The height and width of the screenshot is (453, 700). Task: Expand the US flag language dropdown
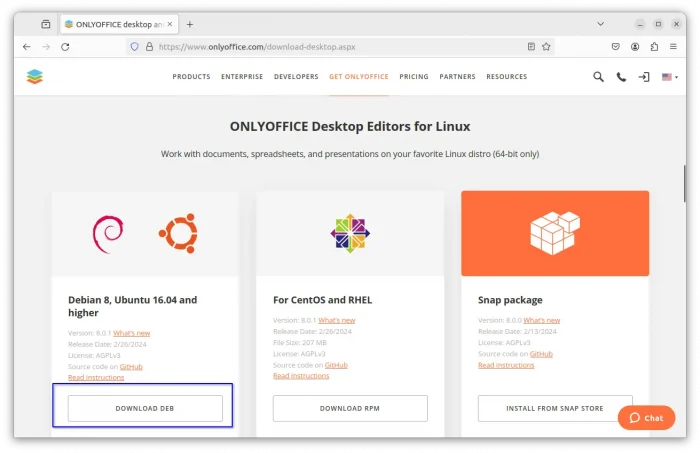[668, 76]
